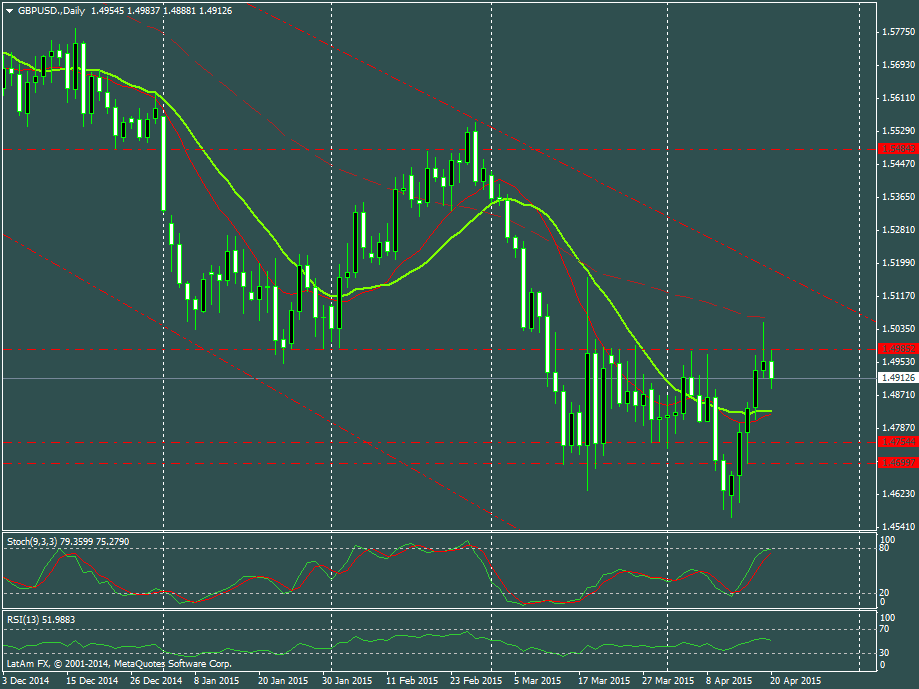Select the most recent candlestick on chart
This screenshot has height=689, width=919.
[771, 368]
